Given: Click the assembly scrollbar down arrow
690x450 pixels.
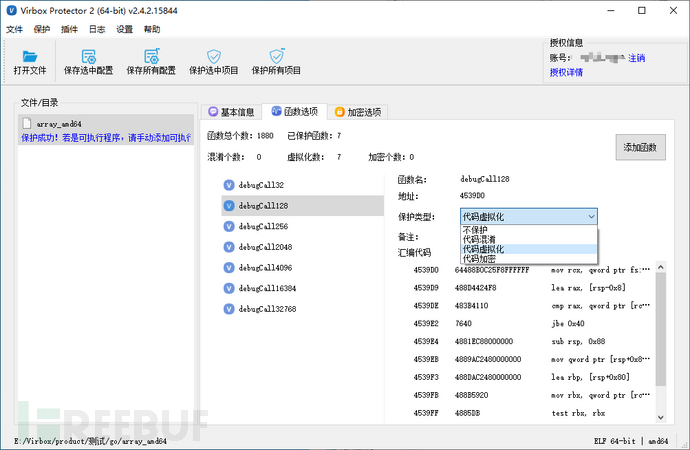Looking at the screenshot, I should click(x=661, y=417).
